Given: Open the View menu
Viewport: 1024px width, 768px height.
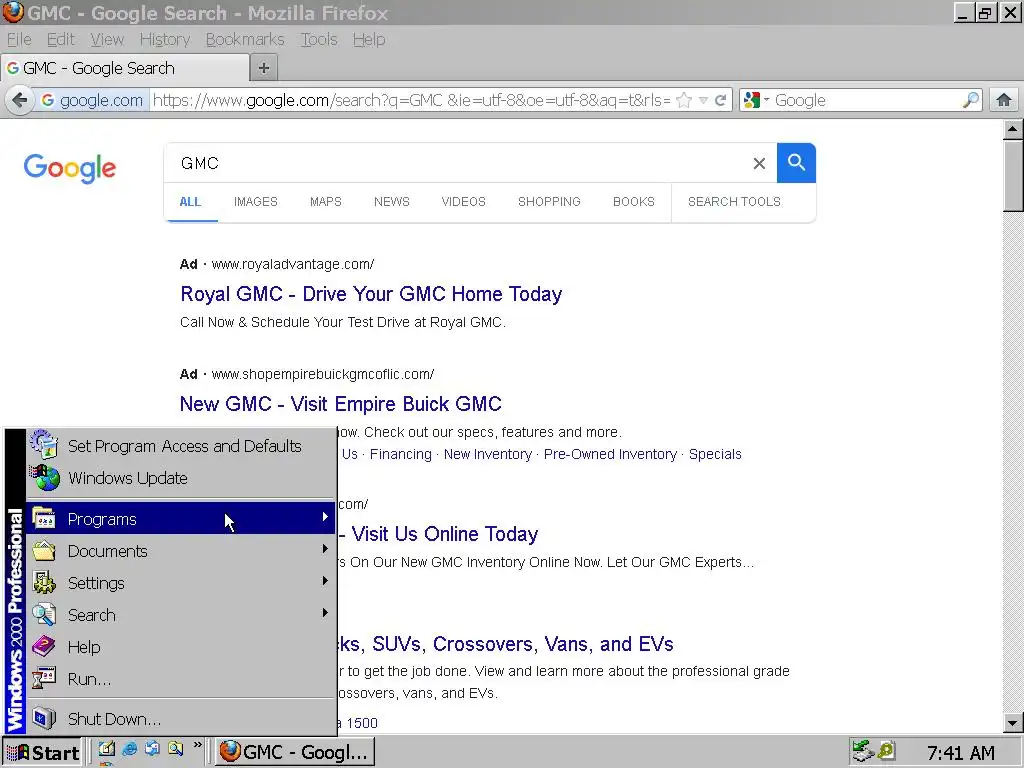Looking at the screenshot, I should pyautogui.click(x=107, y=40).
